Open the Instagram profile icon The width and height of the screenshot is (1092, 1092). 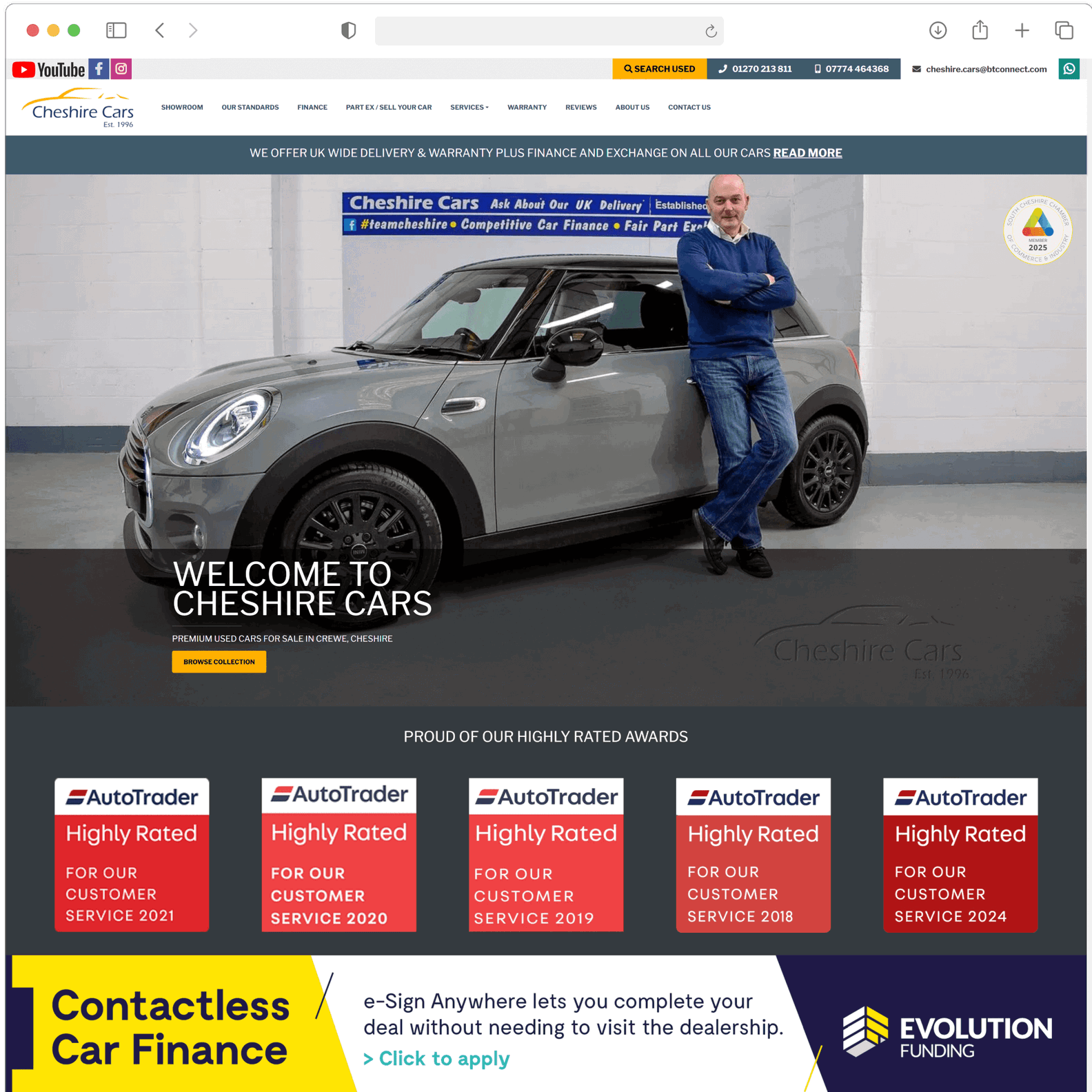pos(121,69)
